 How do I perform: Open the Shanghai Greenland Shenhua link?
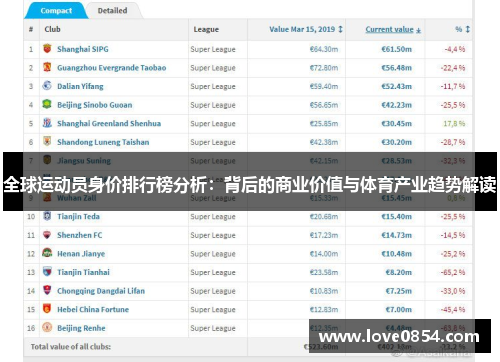(109, 124)
